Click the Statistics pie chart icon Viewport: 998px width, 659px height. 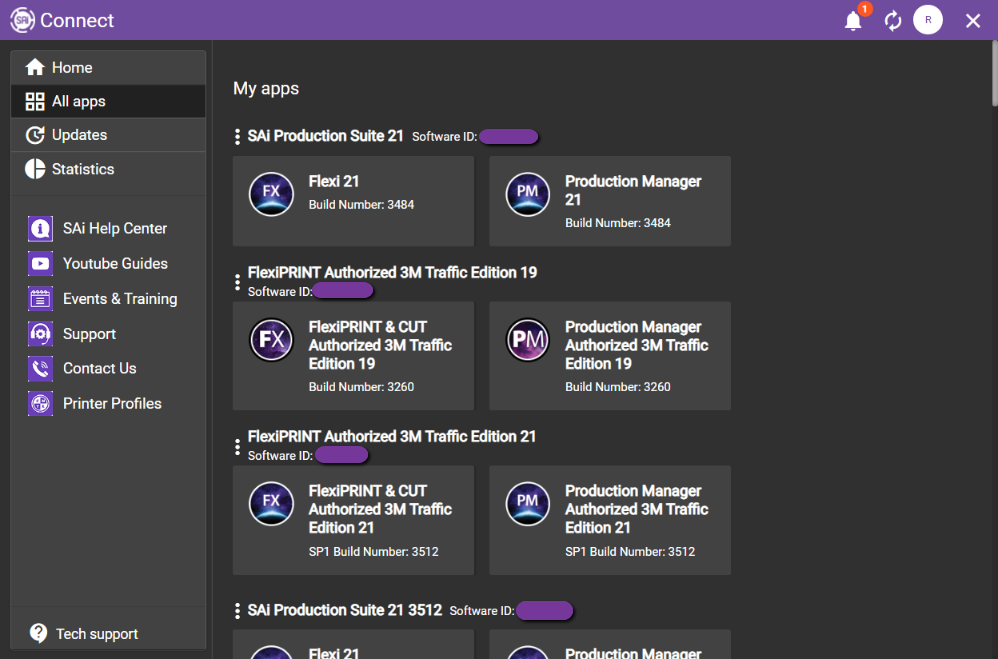pos(35,169)
